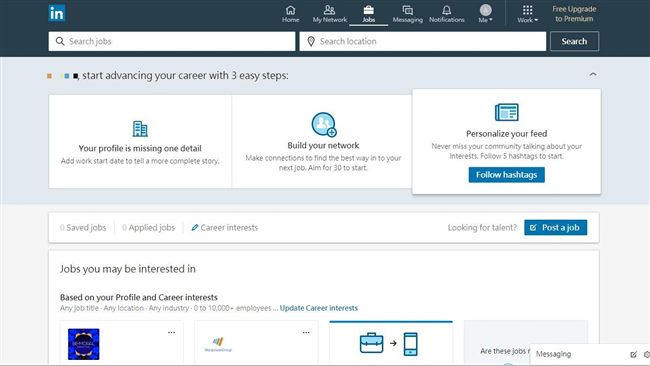This screenshot has height=366, width=650.
Task: Click the Search button
Action: [x=574, y=41]
